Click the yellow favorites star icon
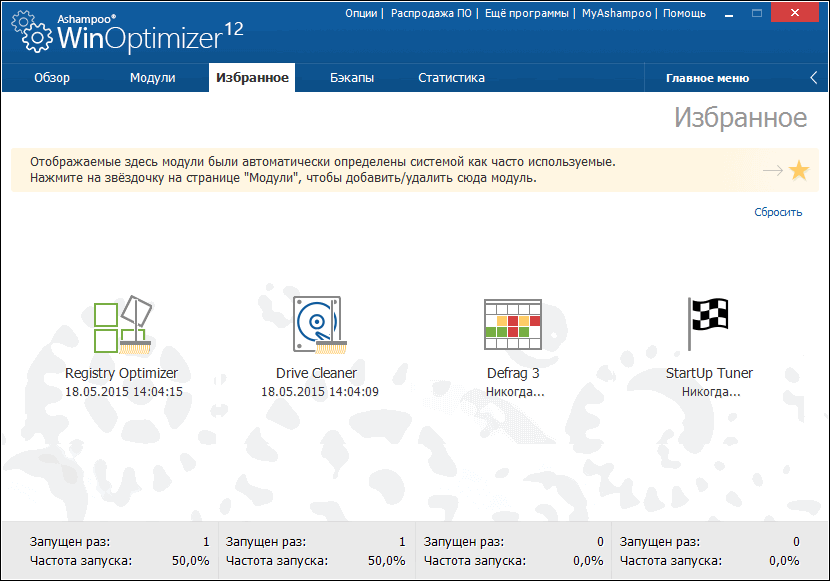The image size is (830, 581). [799, 170]
